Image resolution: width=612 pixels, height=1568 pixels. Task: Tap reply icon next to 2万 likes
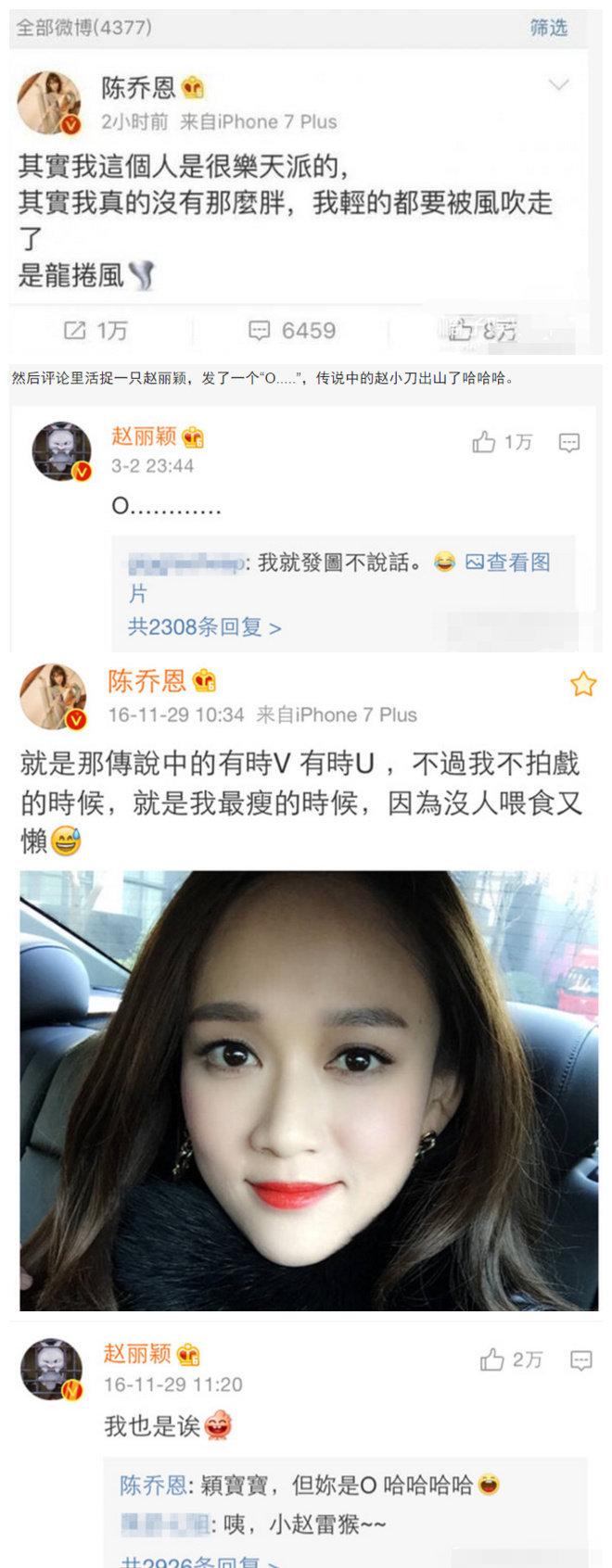coord(581,1359)
